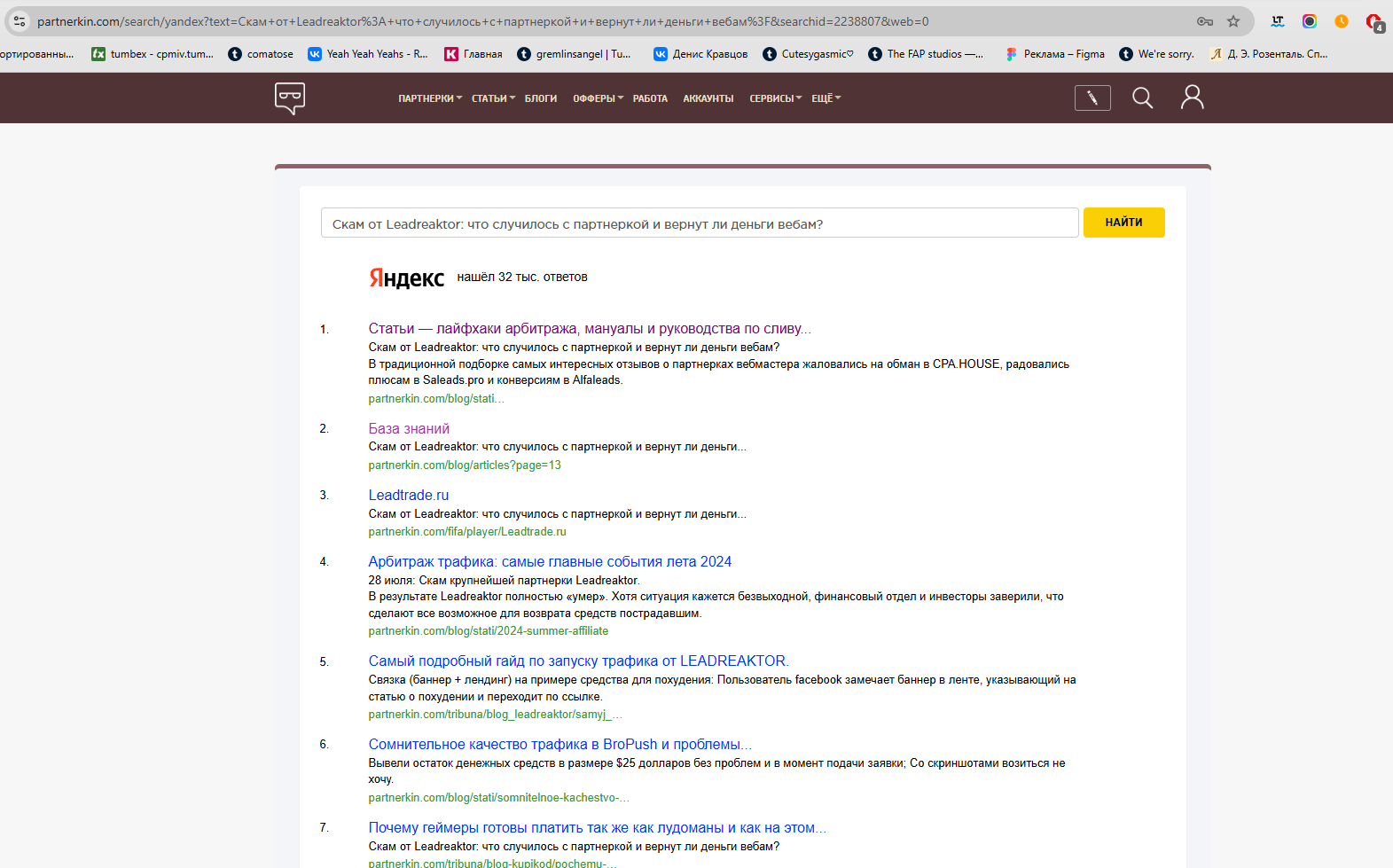Open result 'Статьи — лайфхаки арбитража'
The image size is (1393, 868).
(x=590, y=329)
